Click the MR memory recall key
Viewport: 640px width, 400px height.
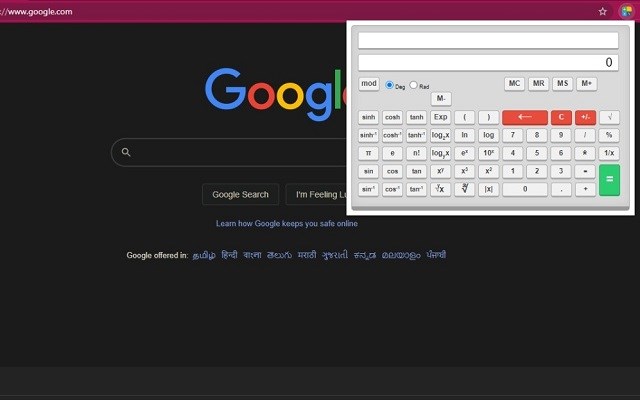pos(538,84)
